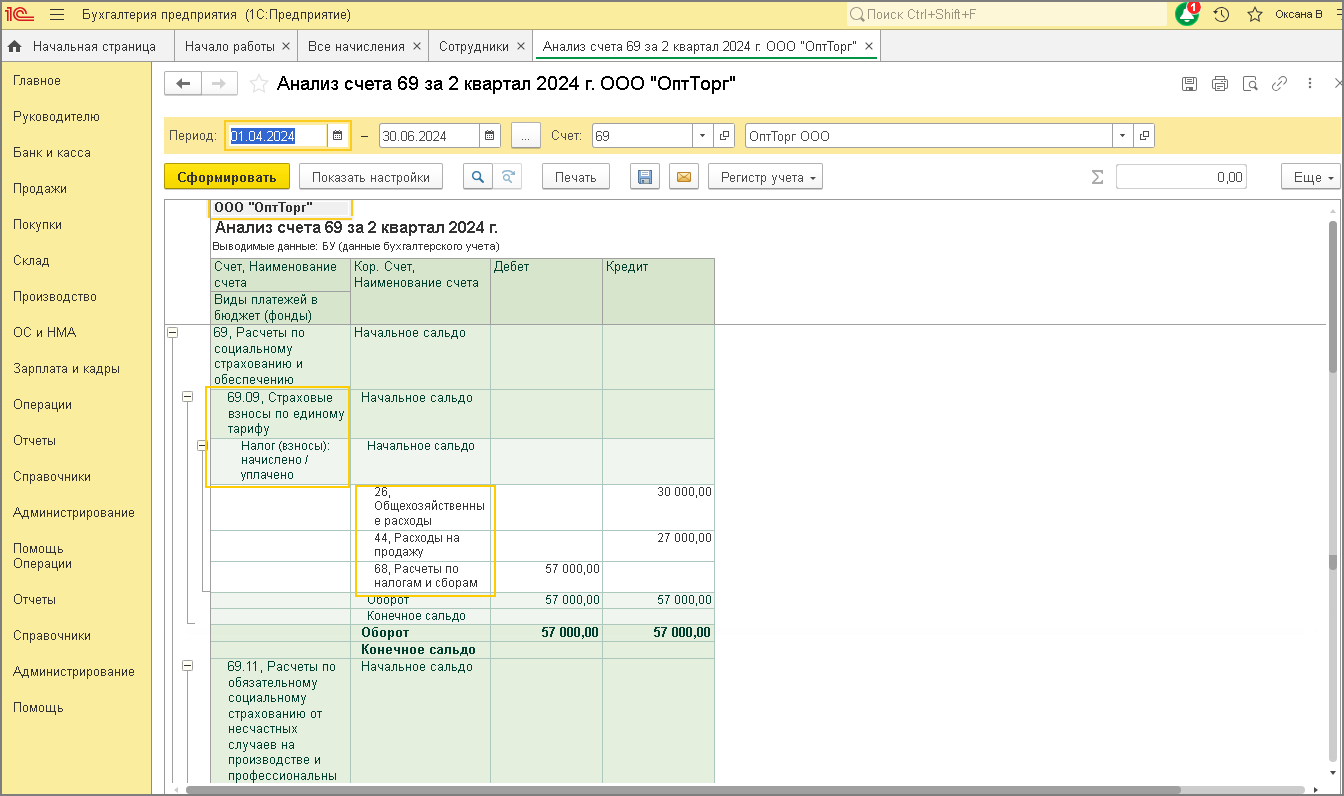Copy link to report chain icon
The width and height of the screenshot is (1344, 796).
[x=1279, y=84]
